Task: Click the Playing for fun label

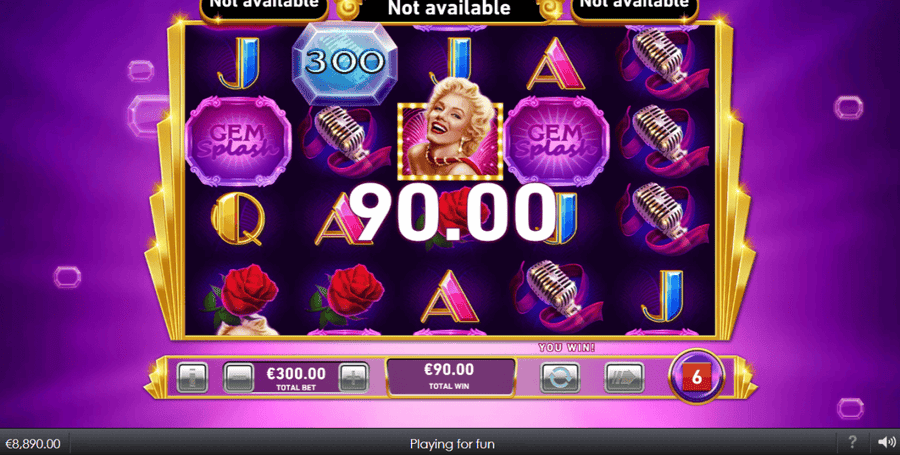Action: [x=452, y=444]
